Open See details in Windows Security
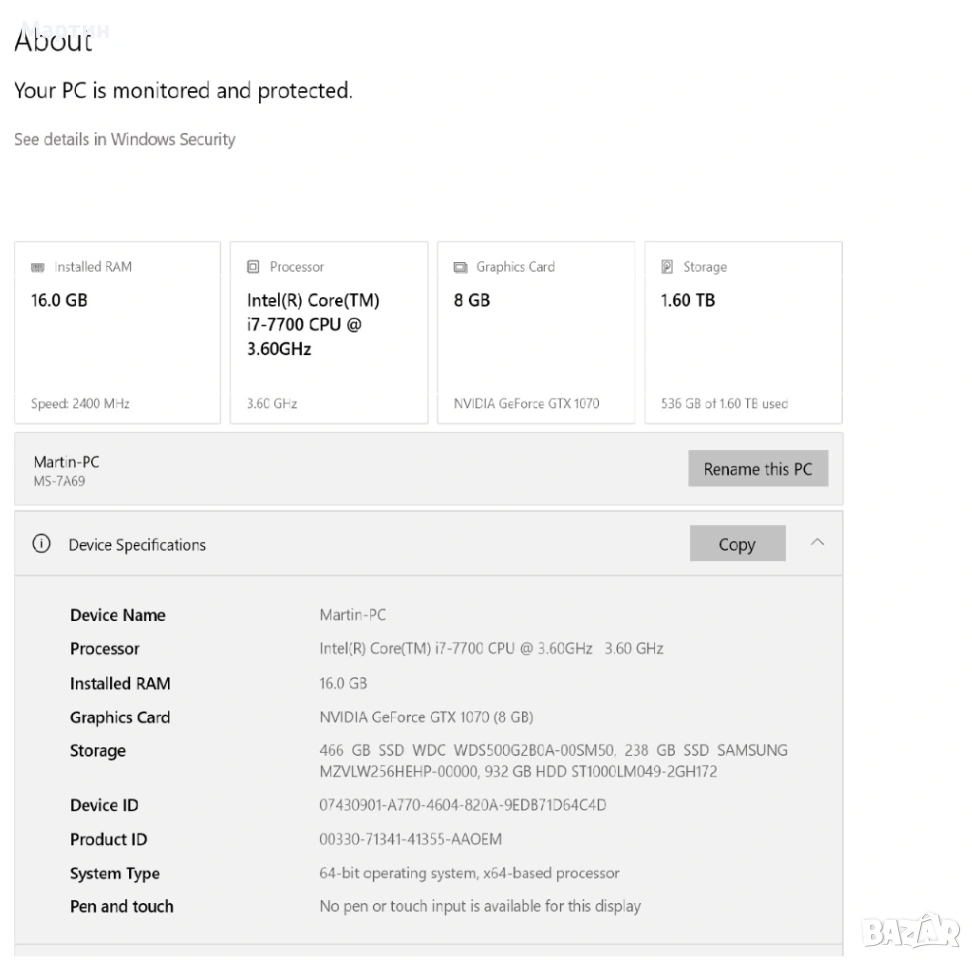 coord(125,139)
